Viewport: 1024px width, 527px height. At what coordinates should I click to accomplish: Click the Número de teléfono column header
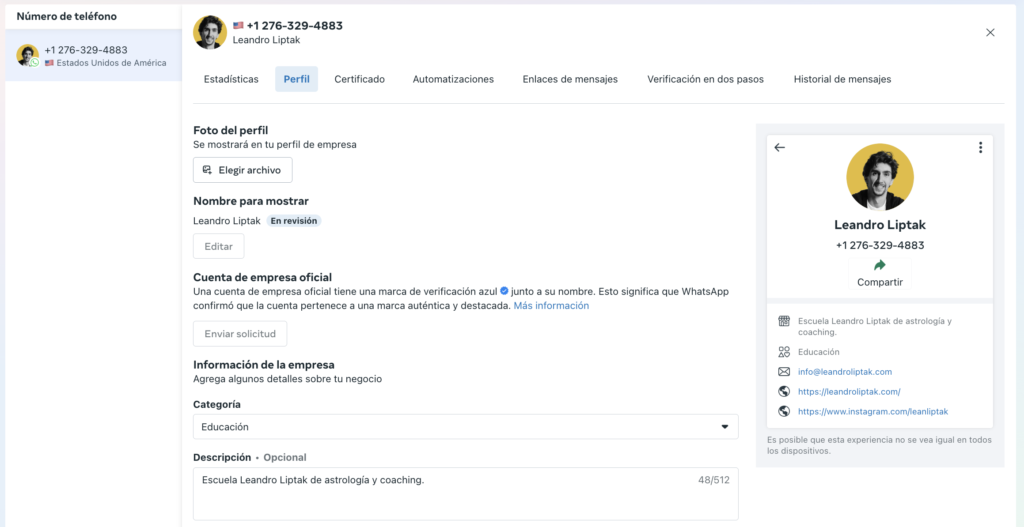click(67, 16)
